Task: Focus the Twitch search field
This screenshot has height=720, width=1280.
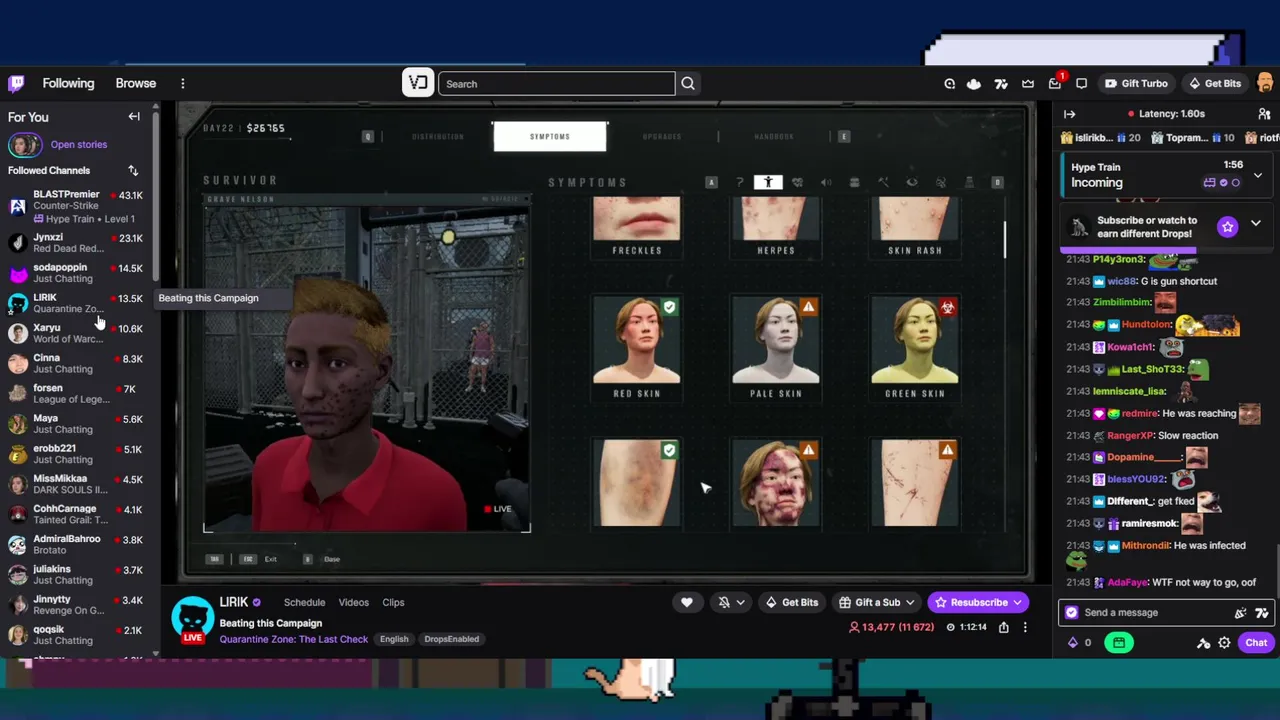Action: [x=557, y=84]
